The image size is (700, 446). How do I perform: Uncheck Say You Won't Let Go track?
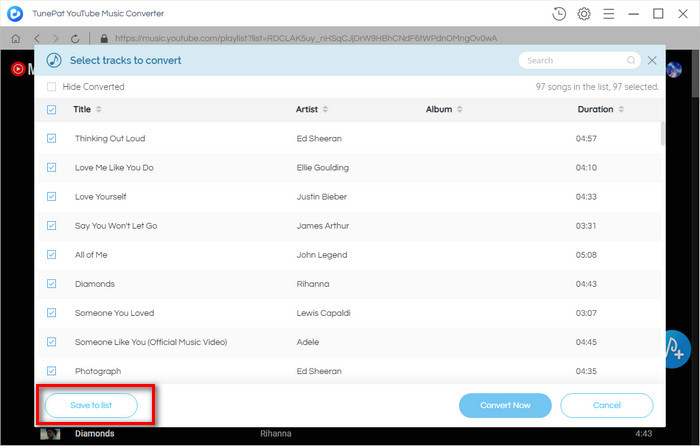click(51, 225)
